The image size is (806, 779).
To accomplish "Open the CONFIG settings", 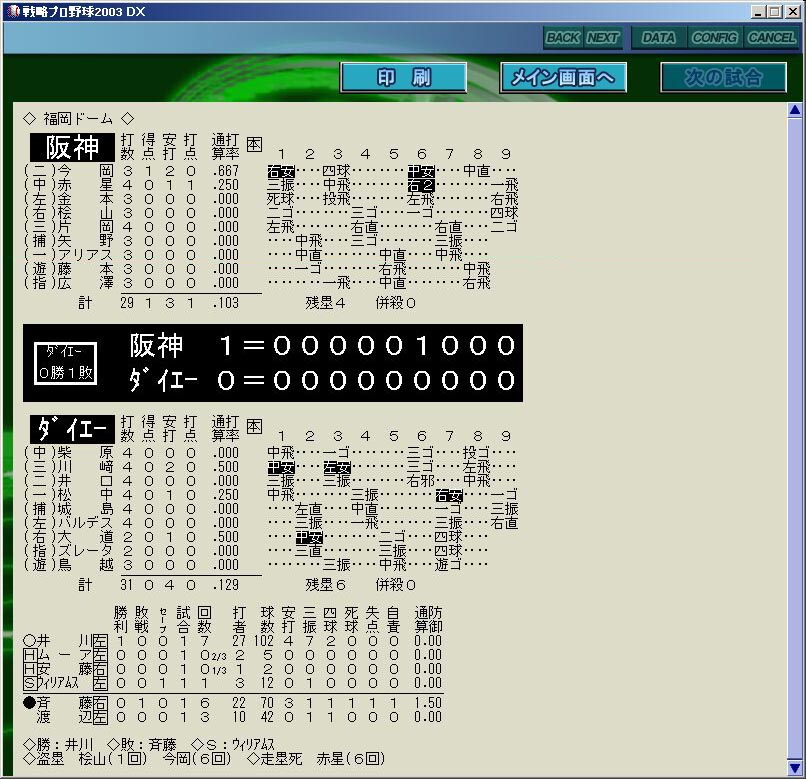I will 715,38.
